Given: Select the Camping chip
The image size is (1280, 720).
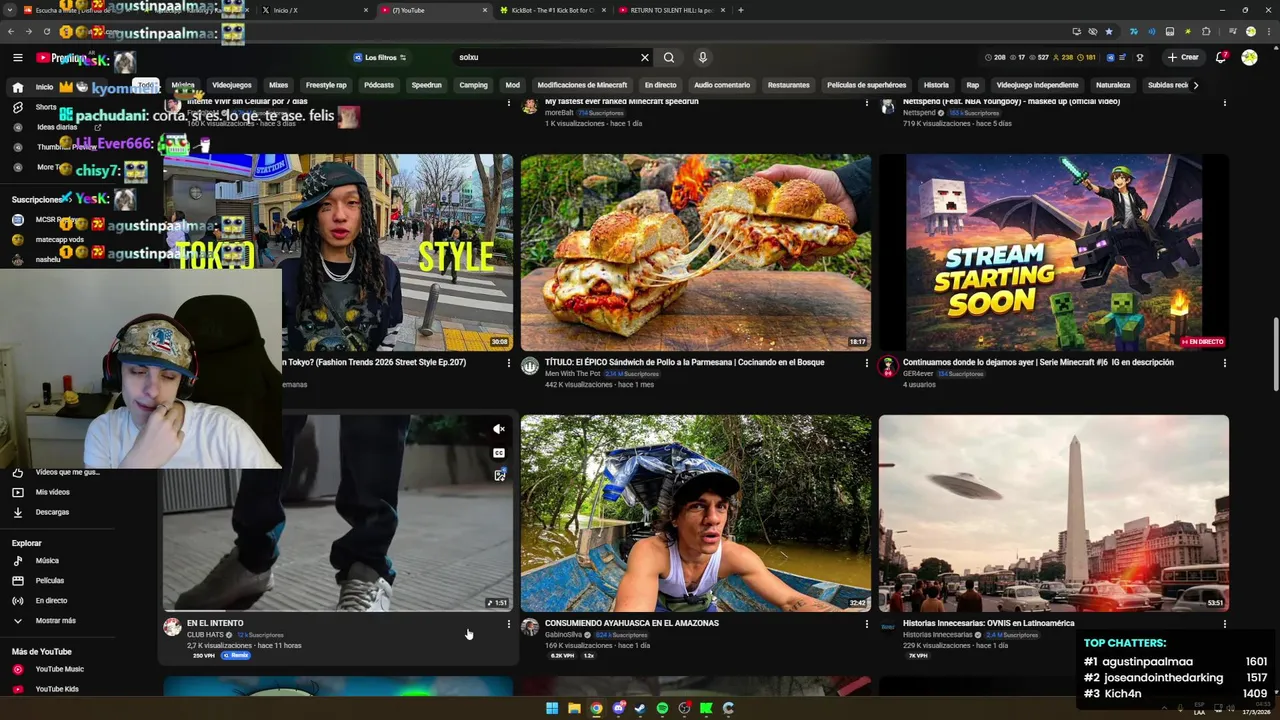Looking at the screenshot, I should [473, 85].
